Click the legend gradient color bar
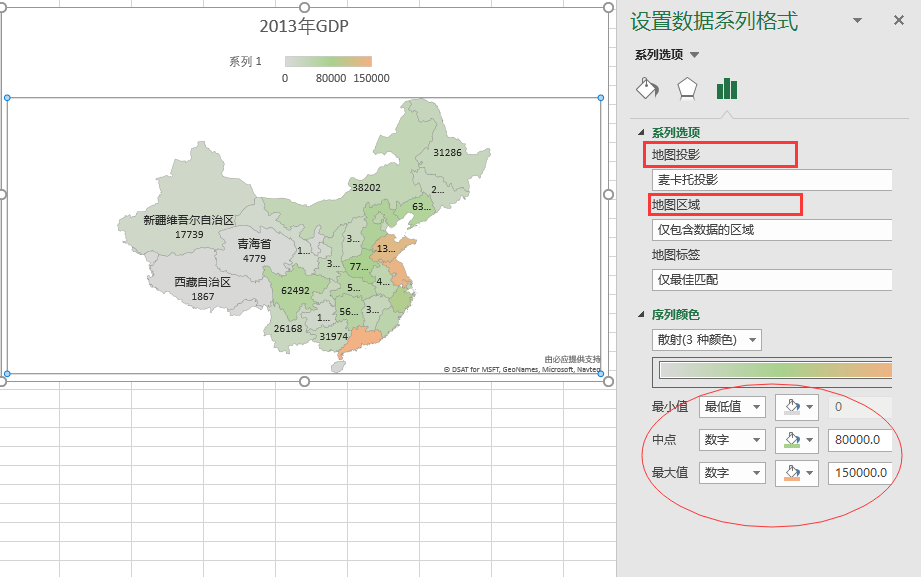Screen dimensions: 921x577 coord(328,61)
